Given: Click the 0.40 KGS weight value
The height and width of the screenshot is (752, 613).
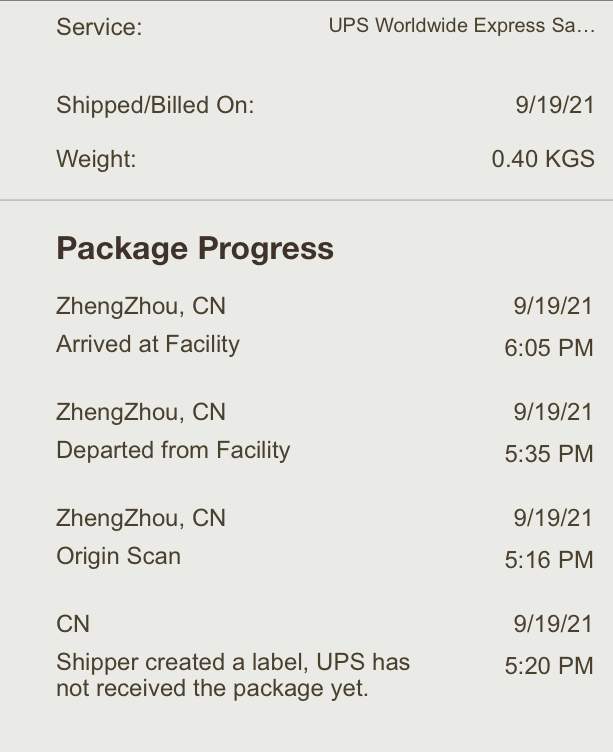Looking at the screenshot, I should click(x=543, y=159).
